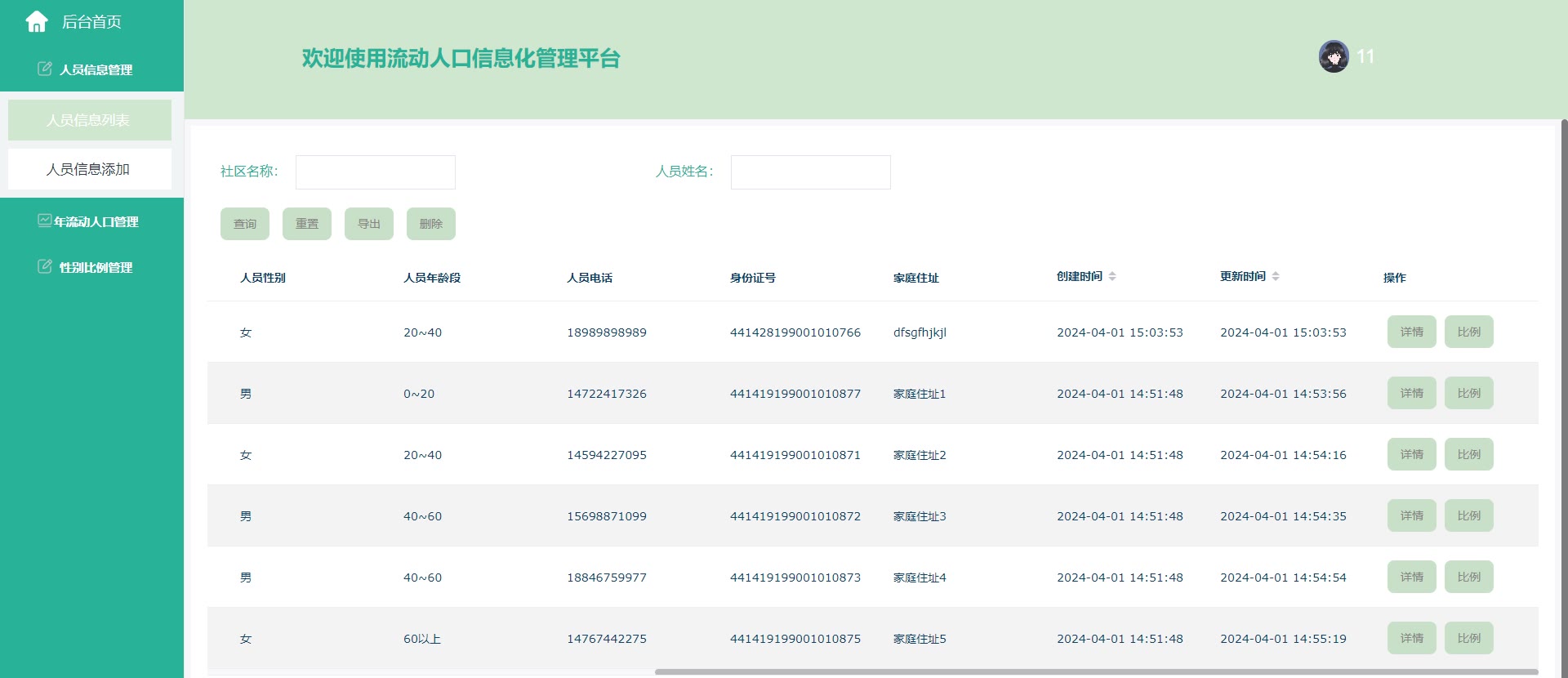
Task: Click the 身份证号 column header
Action: (x=753, y=278)
